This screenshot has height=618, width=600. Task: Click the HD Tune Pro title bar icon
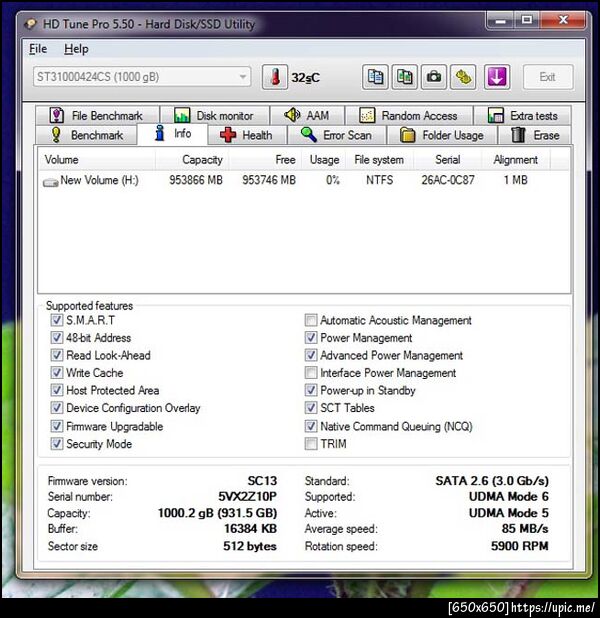click(x=30, y=24)
